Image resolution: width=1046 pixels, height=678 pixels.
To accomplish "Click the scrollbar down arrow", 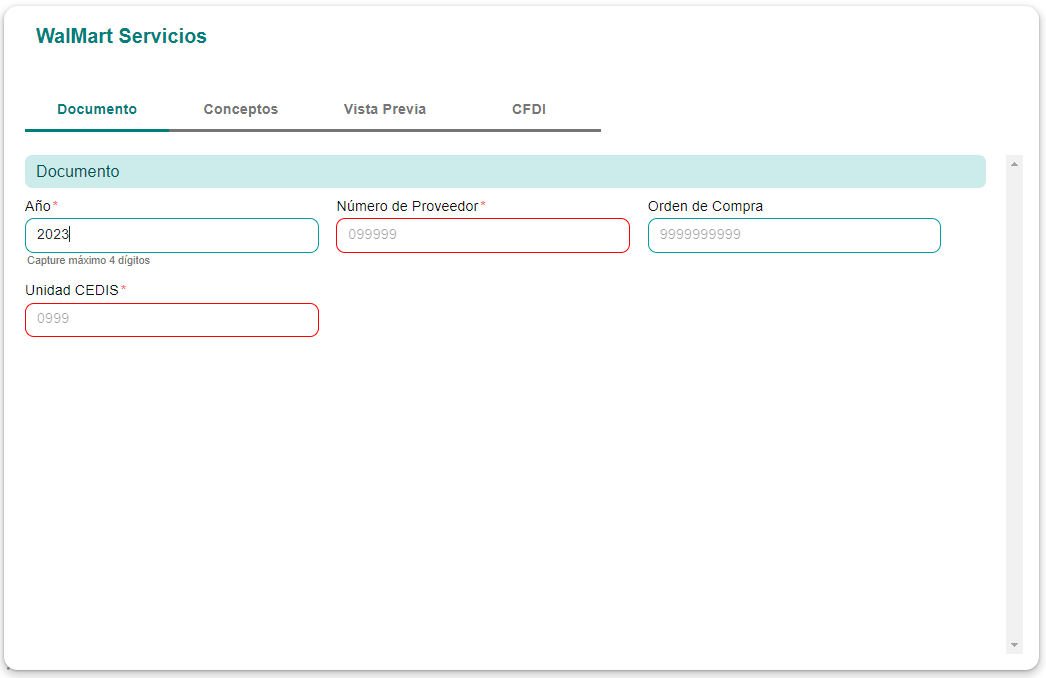I will click(1014, 645).
